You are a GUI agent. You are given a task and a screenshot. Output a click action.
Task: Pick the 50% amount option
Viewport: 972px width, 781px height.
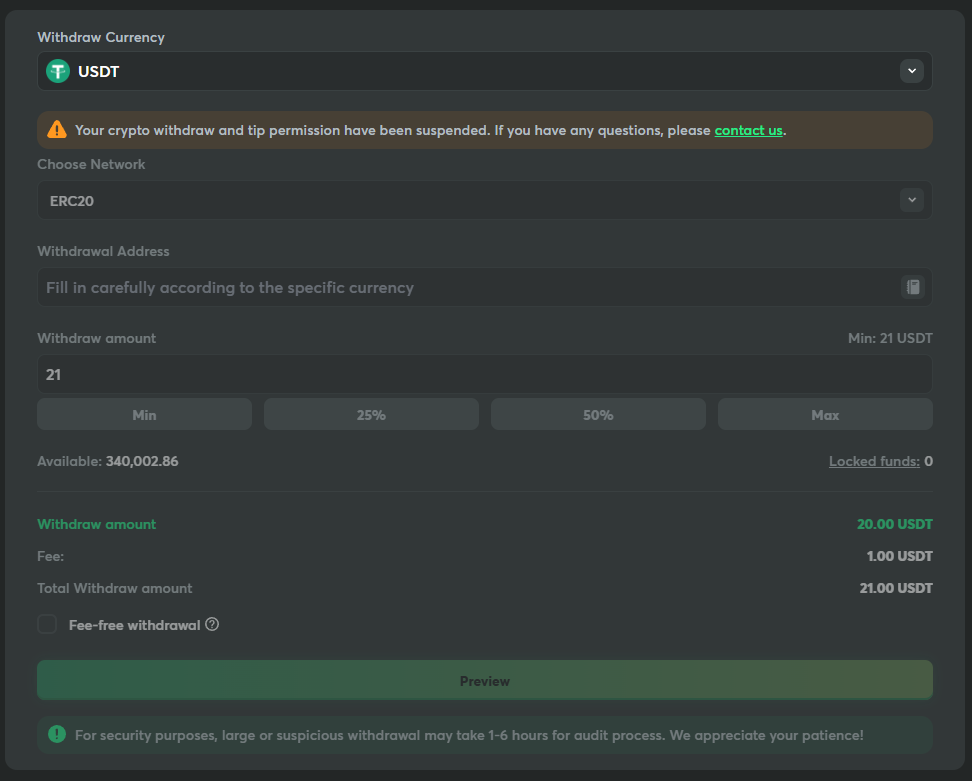point(598,414)
